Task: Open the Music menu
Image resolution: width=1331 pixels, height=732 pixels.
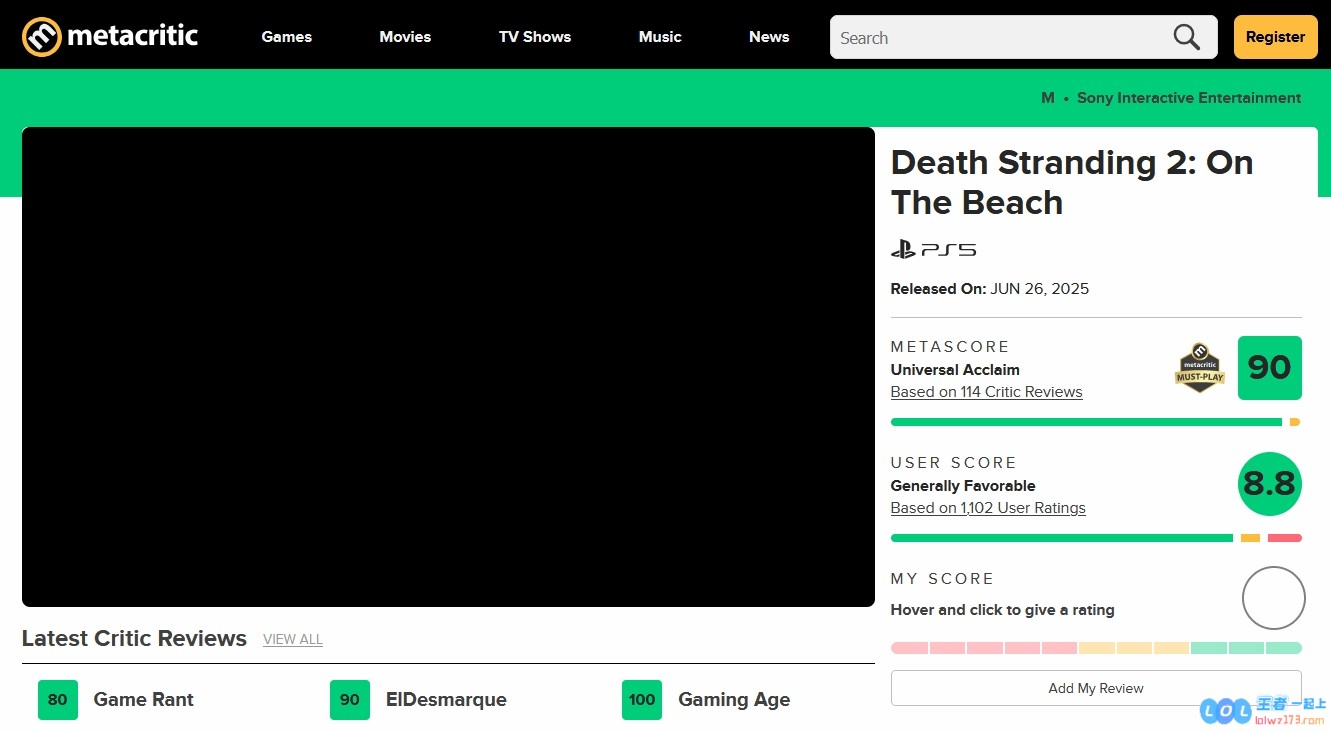Action: 660,37
